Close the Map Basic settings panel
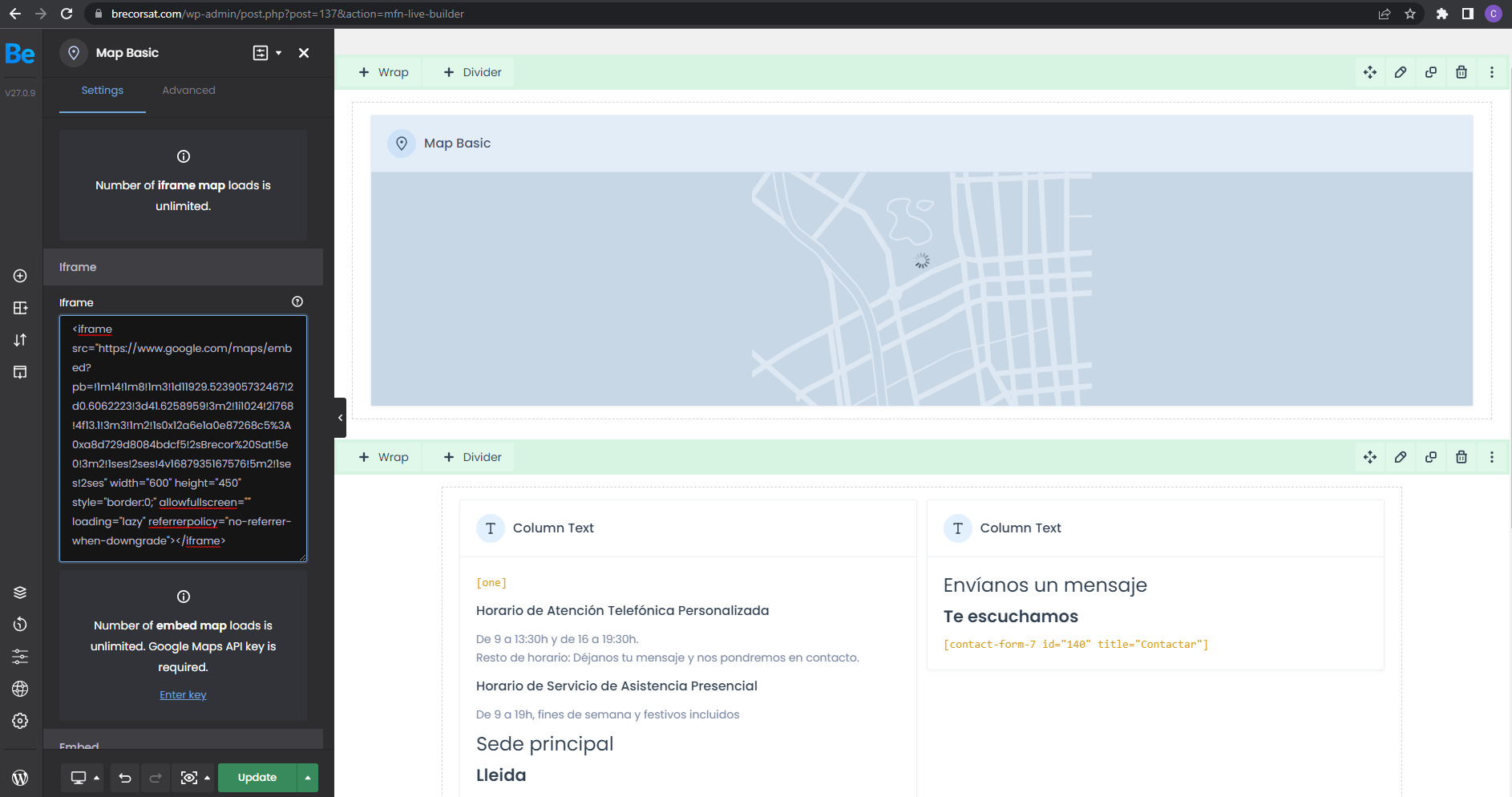The width and height of the screenshot is (1512, 797). click(304, 53)
